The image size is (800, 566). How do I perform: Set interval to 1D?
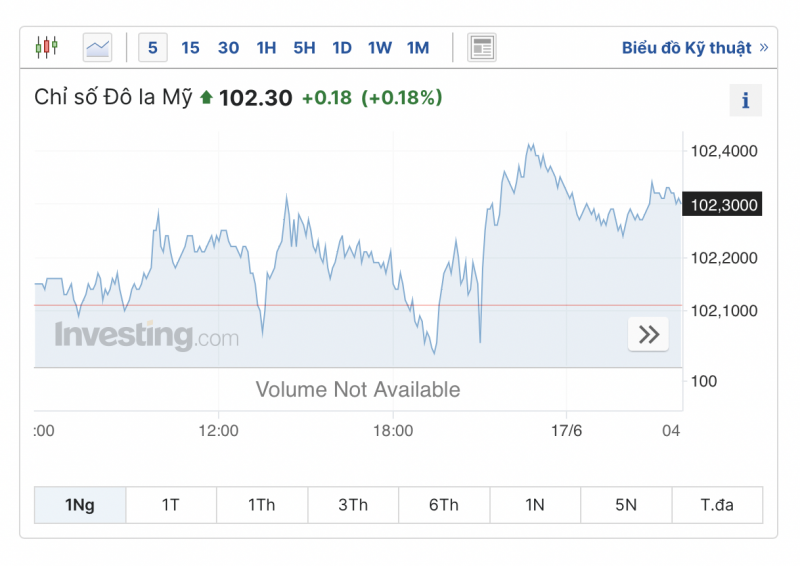click(x=342, y=47)
